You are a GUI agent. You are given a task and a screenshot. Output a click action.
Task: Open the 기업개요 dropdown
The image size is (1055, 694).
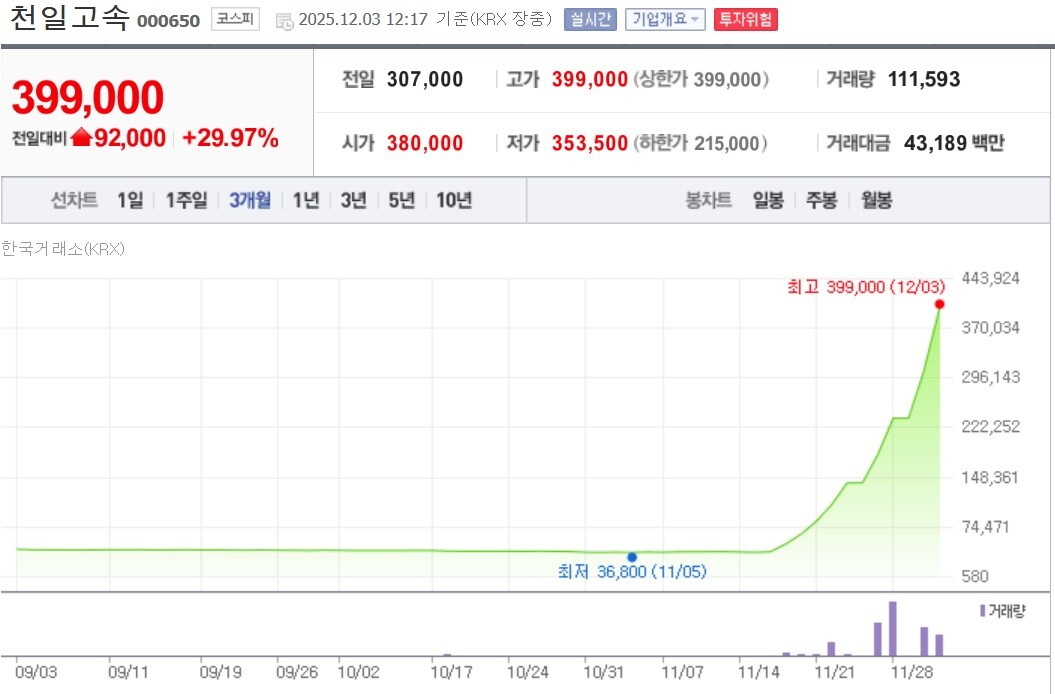pyautogui.click(x=665, y=19)
